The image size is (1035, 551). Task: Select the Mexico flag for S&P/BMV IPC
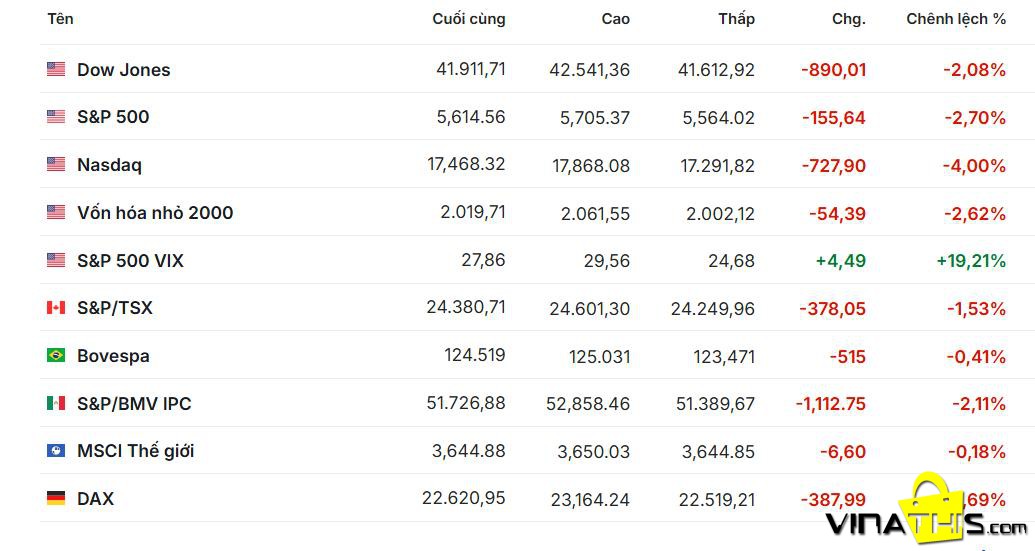pos(56,403)
